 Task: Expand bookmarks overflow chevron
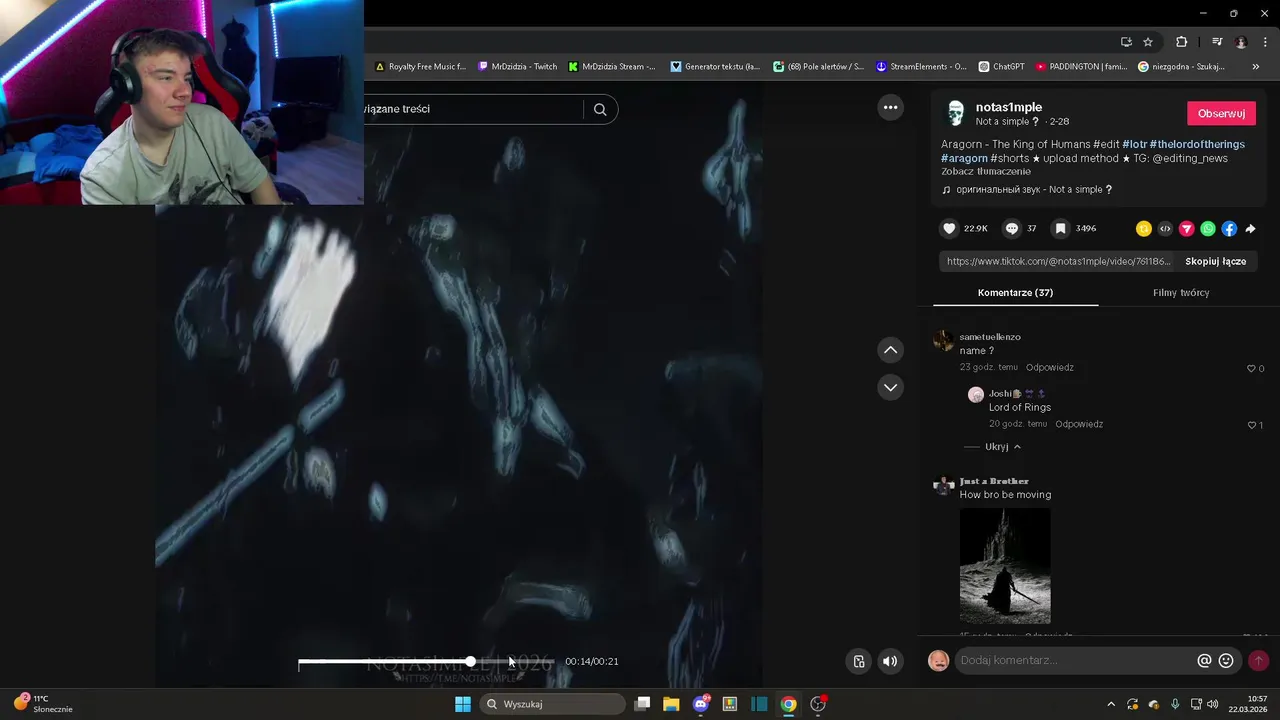point(1256,67)
